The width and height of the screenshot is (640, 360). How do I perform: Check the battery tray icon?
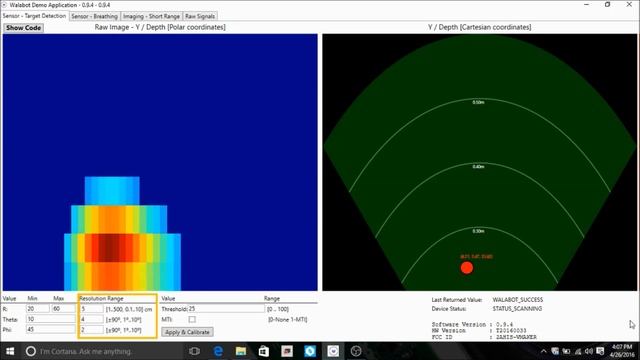pyautogui.click(x=566, y=351)
